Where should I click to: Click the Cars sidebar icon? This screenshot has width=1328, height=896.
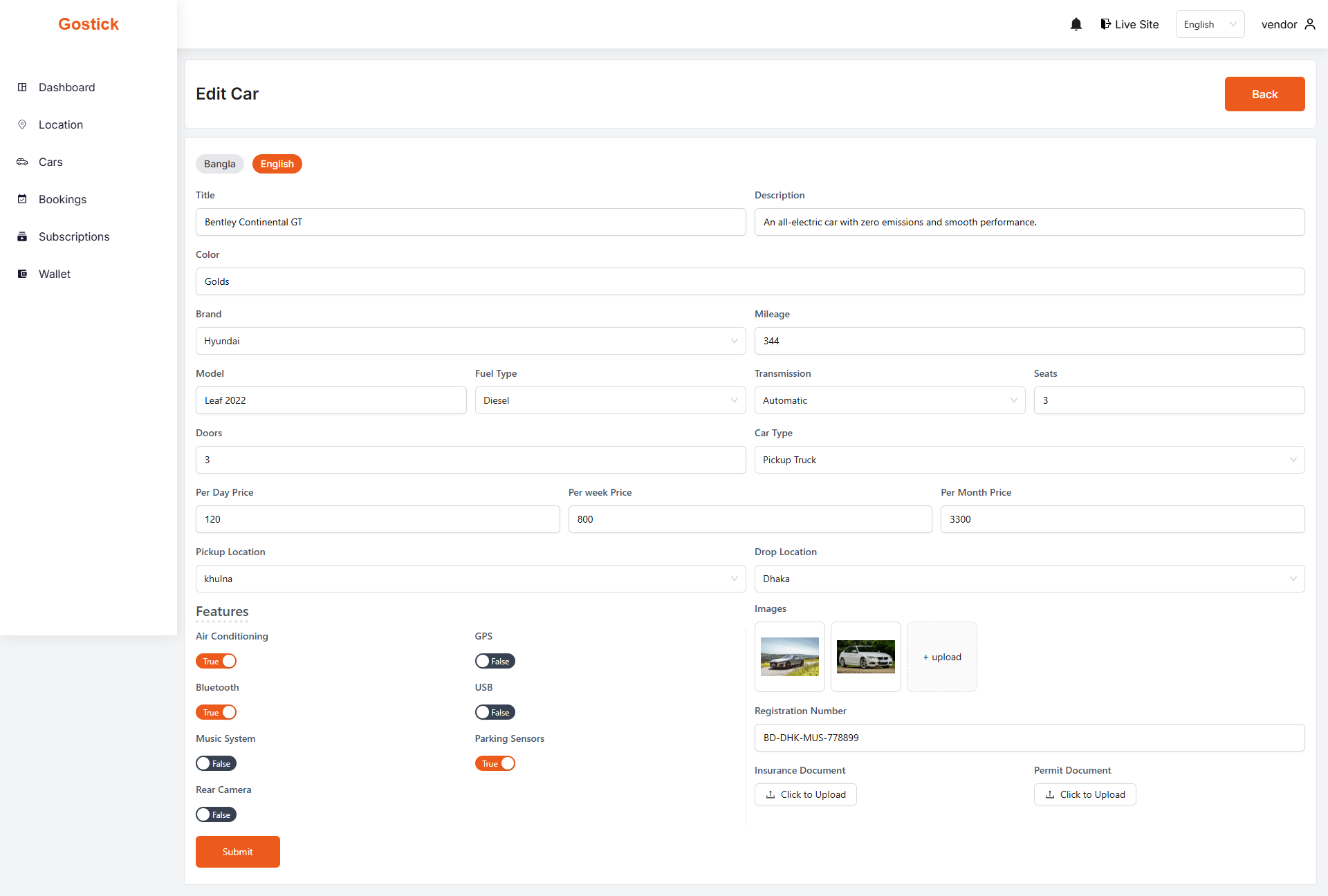22,162
